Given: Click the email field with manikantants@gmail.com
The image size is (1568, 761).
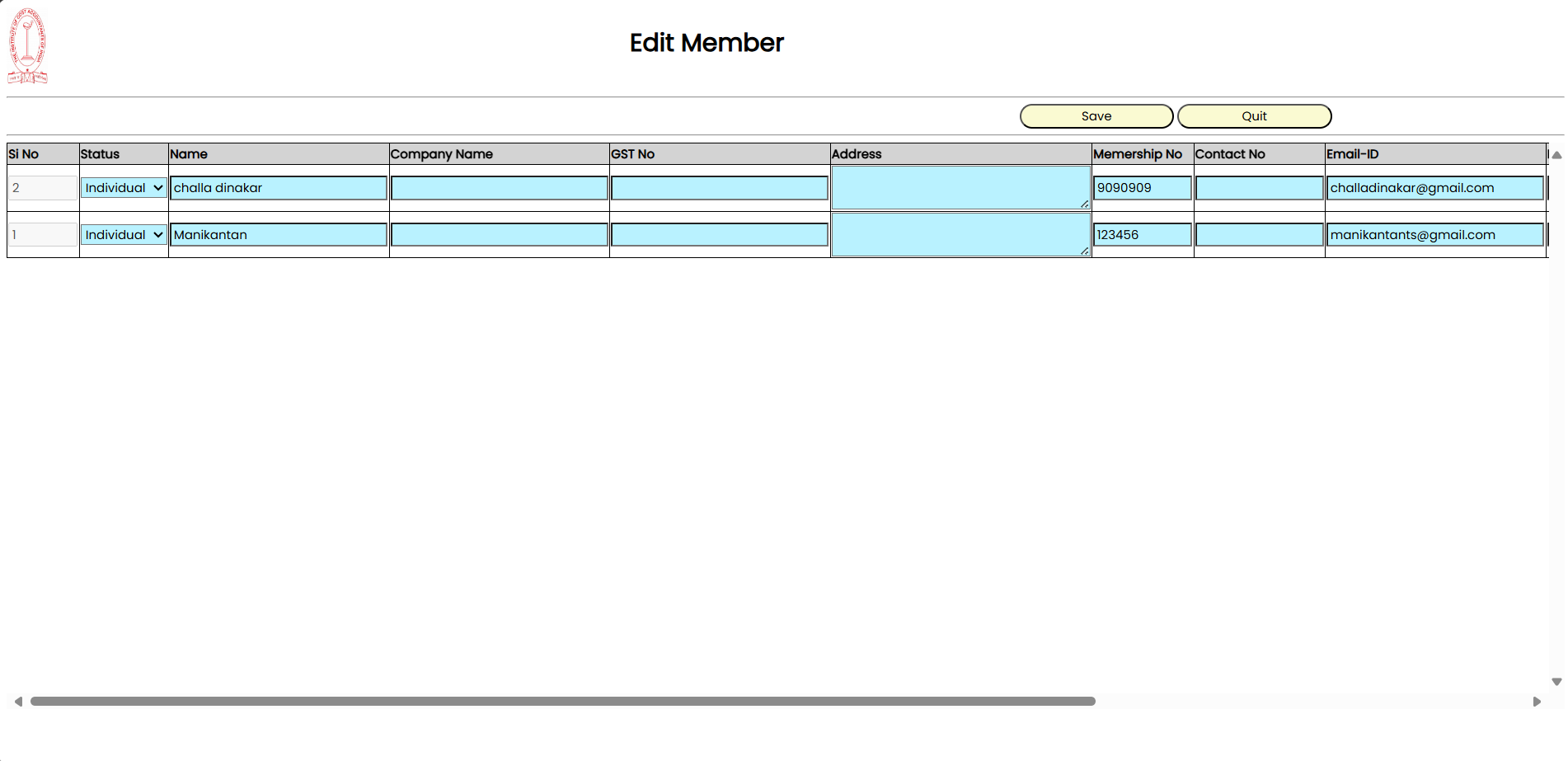Looking at the screenshot, I should point(1434,235).
